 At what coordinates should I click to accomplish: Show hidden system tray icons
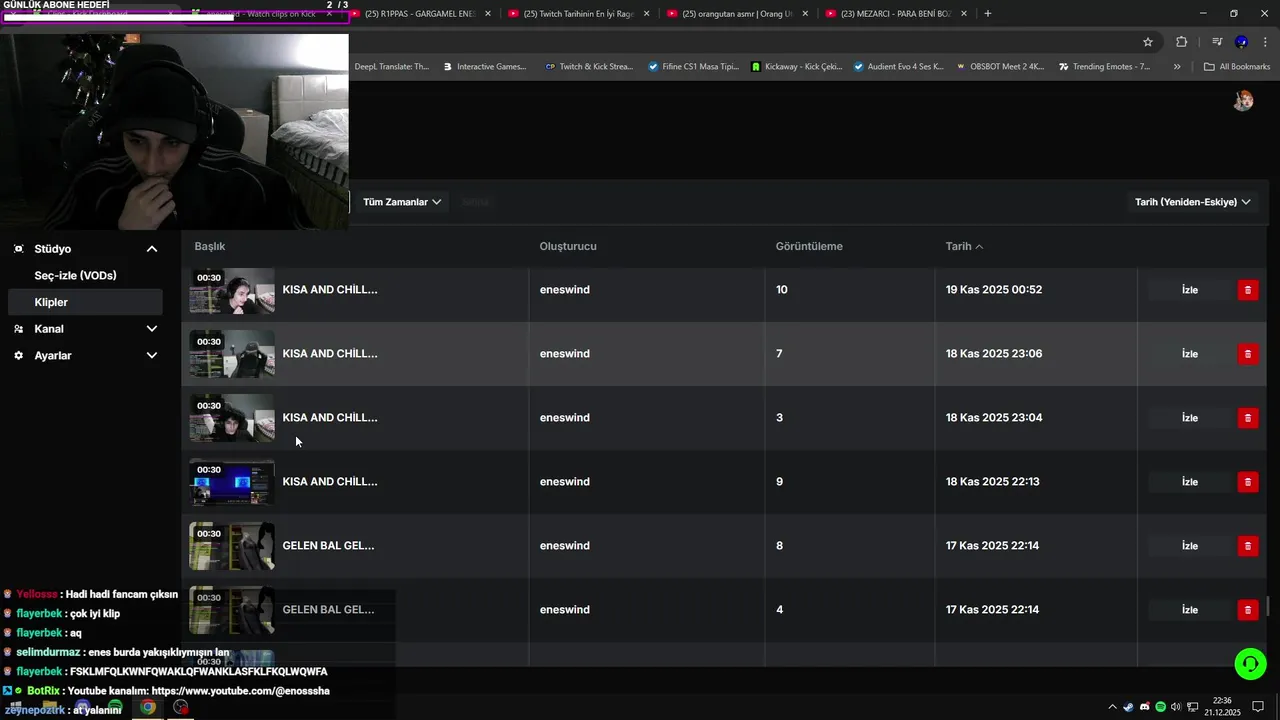[x=1112, y=707]
